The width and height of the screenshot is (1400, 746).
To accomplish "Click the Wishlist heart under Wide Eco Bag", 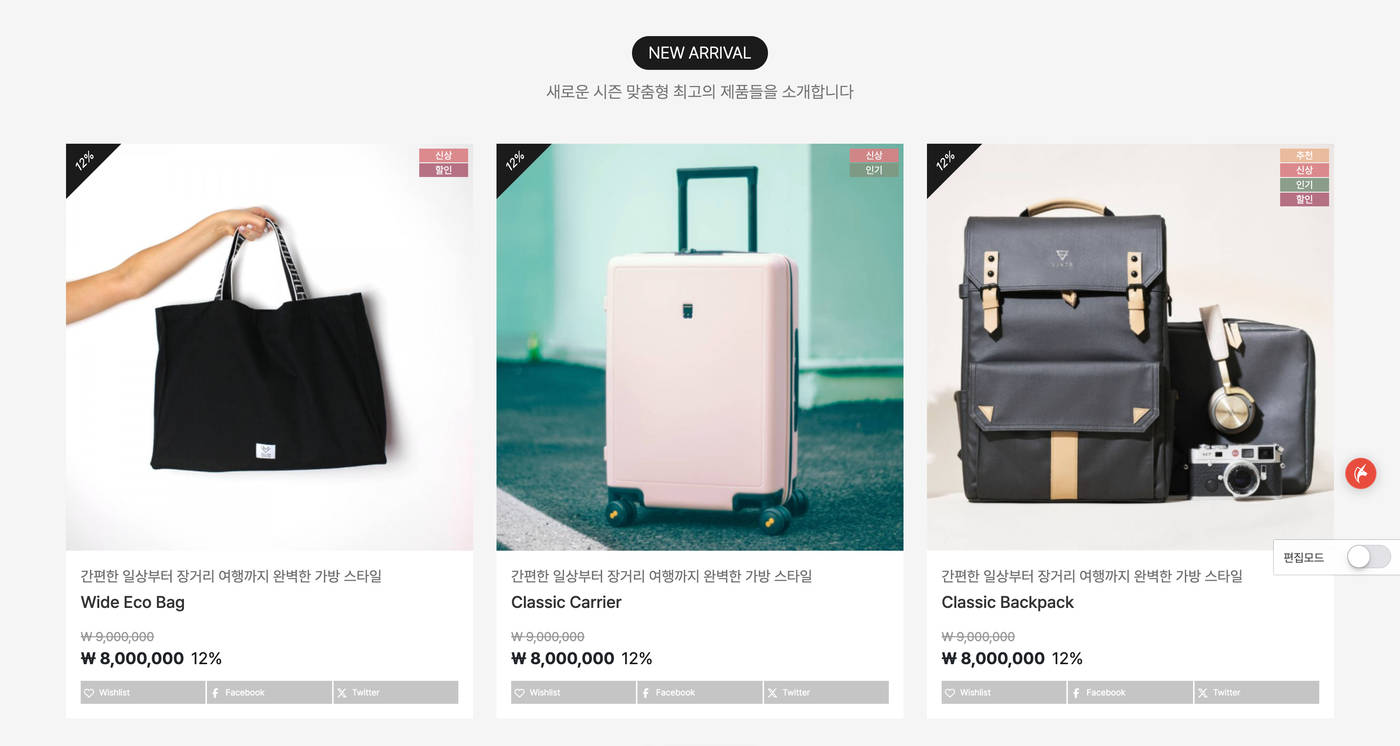I will (143, 692).
